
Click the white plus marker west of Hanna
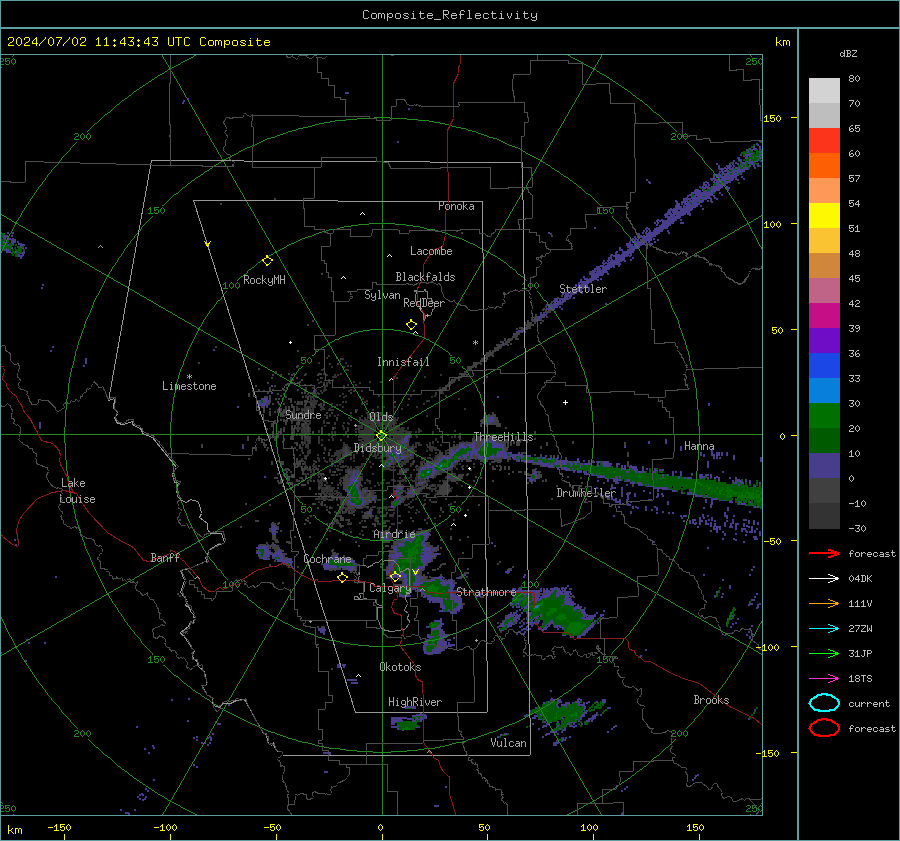tap(565, 402)
